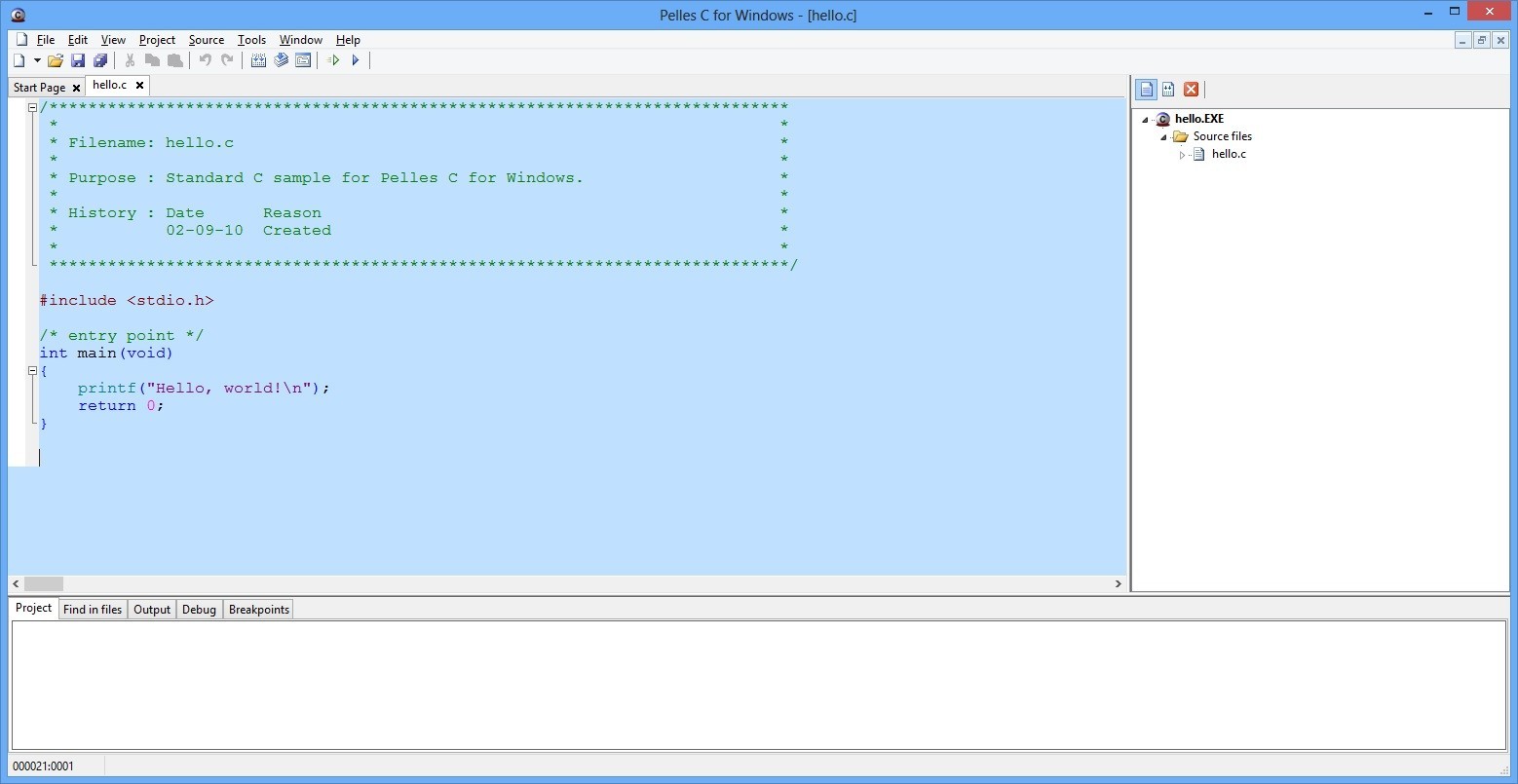Click the status bar position 000021:0001

click(43, 765)
